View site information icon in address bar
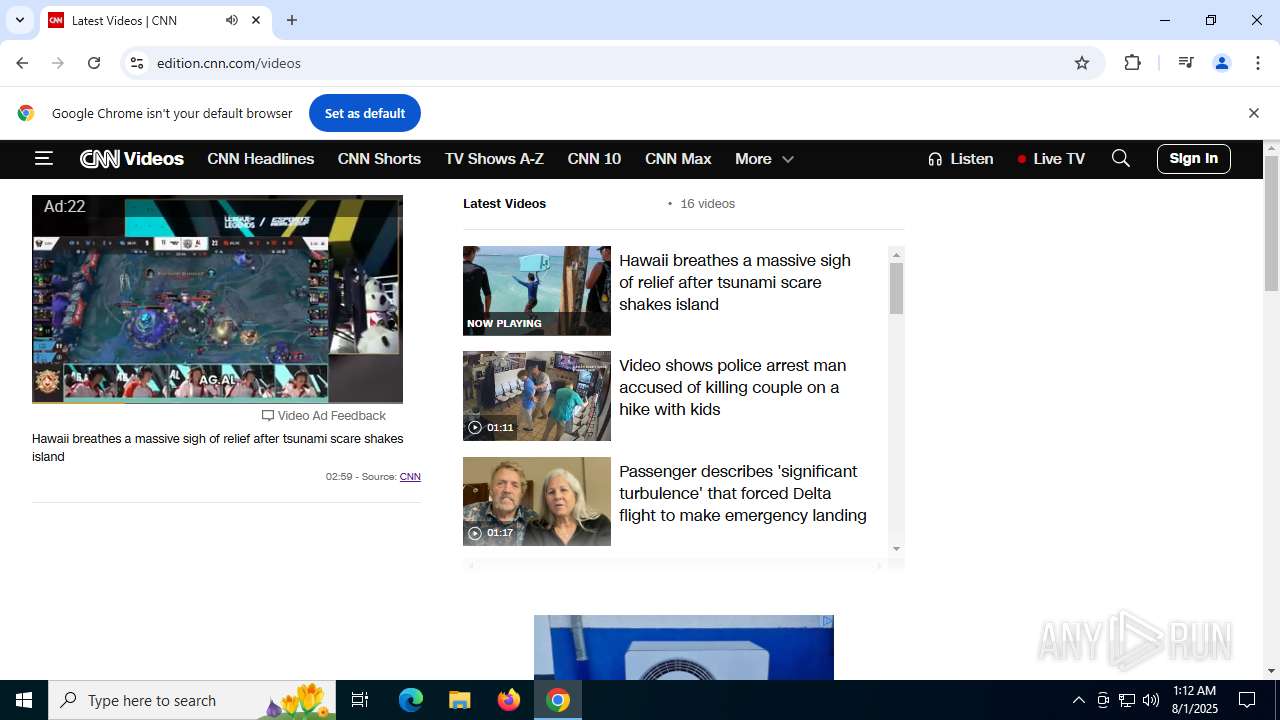Viewport: 1280px width, 720px height. pyautogui.click(x=137, y=63)
